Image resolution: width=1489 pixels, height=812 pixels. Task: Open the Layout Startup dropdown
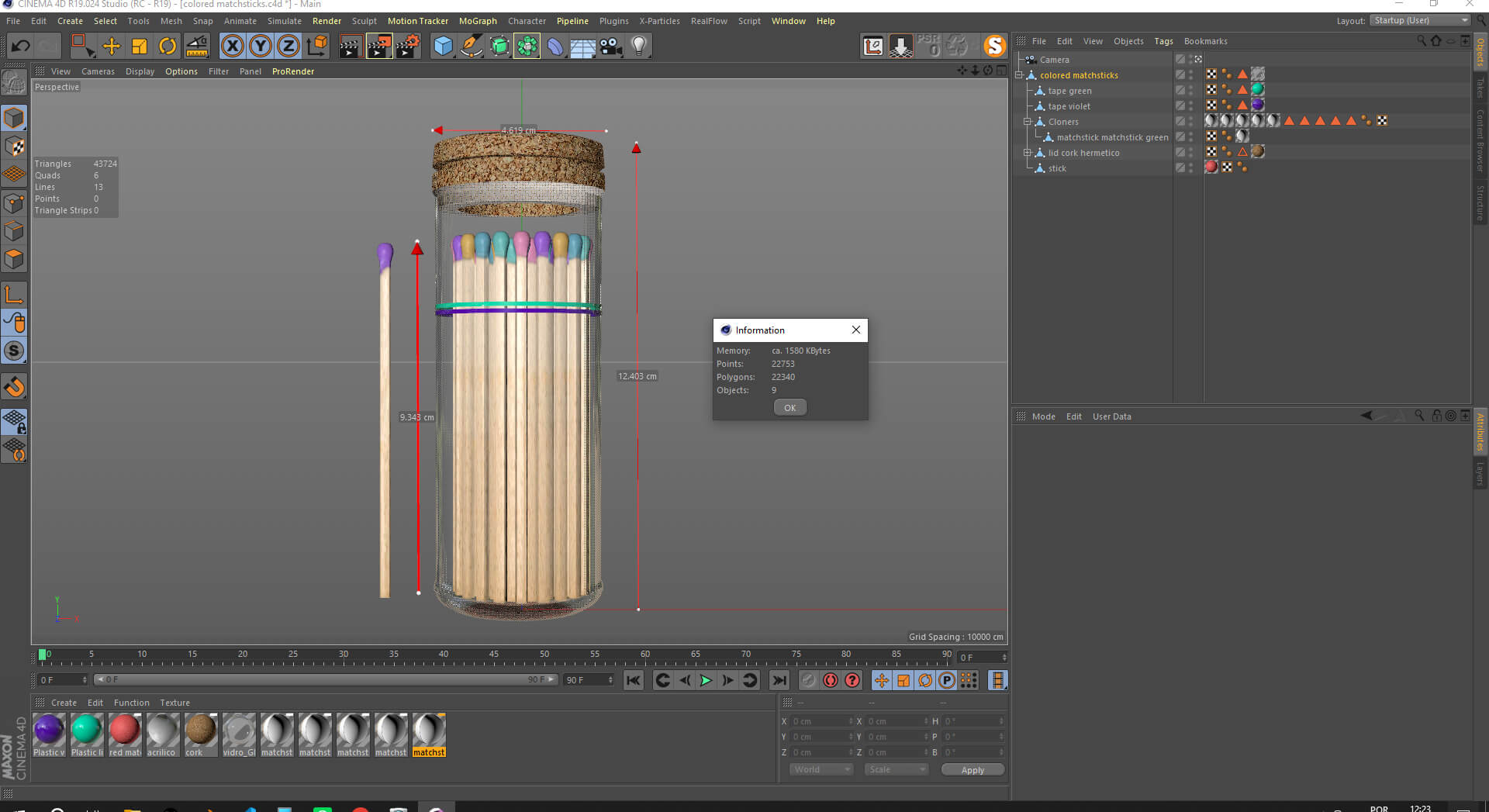[x=1420, y=20]
